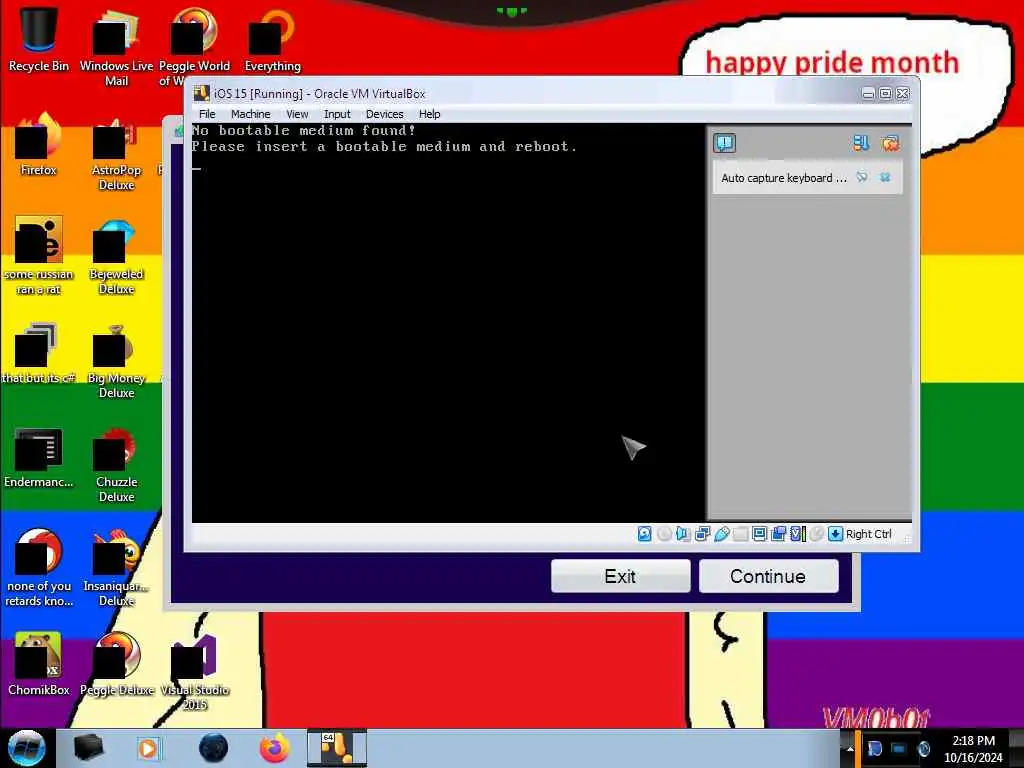The width and height of the screenshot is (1024, 768).
Task: Click inside the VM black console screen
Action: 448,323
